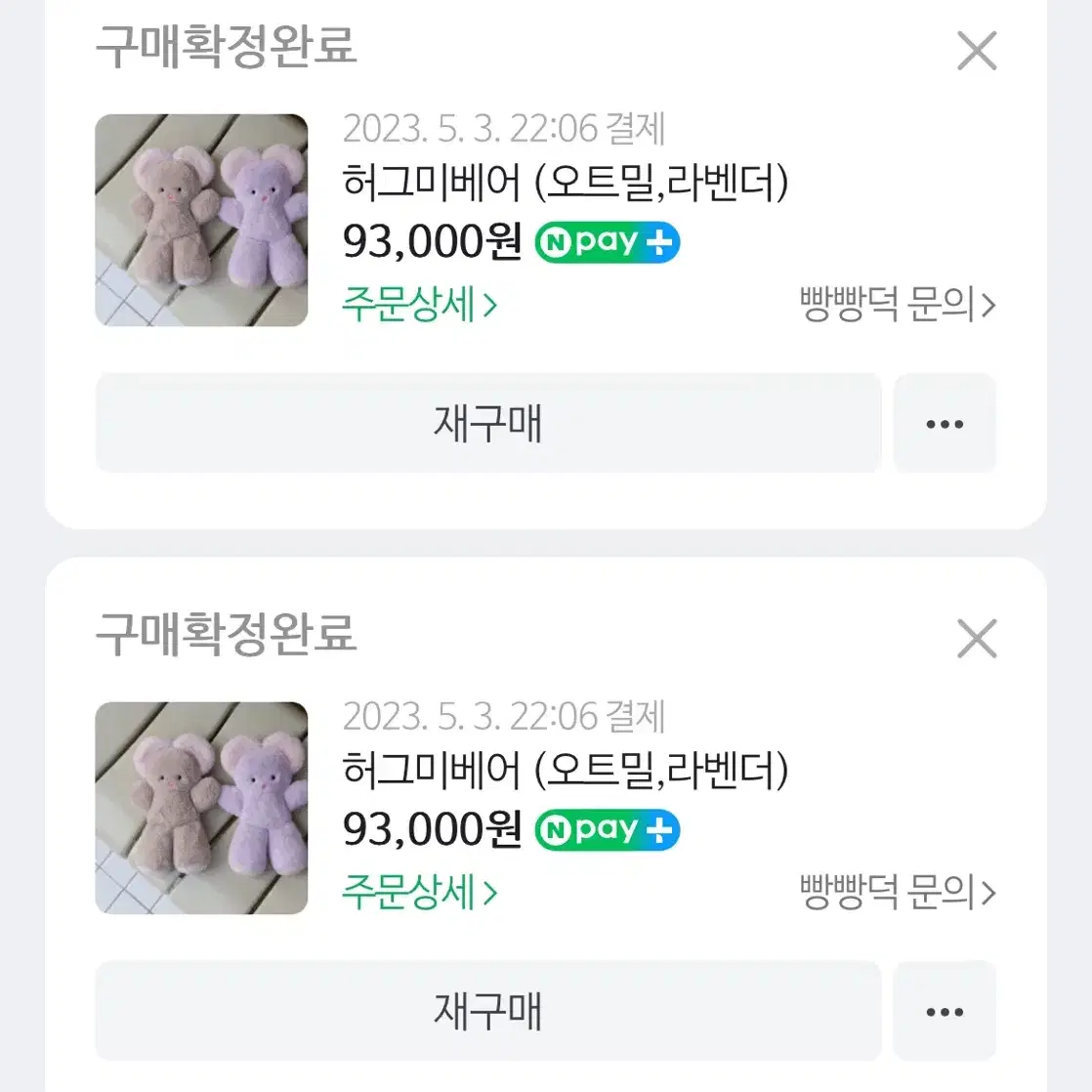1092x1092 pixels.
Task: Click 재구매 button in the second order
Action: point(488,1011)
